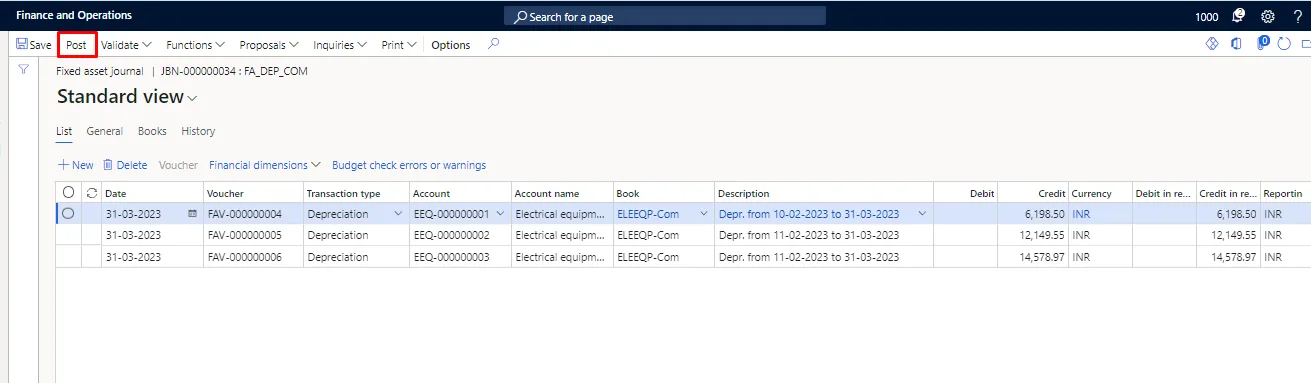
Task: Open the Standard view selector
Action: pos(127,97)
